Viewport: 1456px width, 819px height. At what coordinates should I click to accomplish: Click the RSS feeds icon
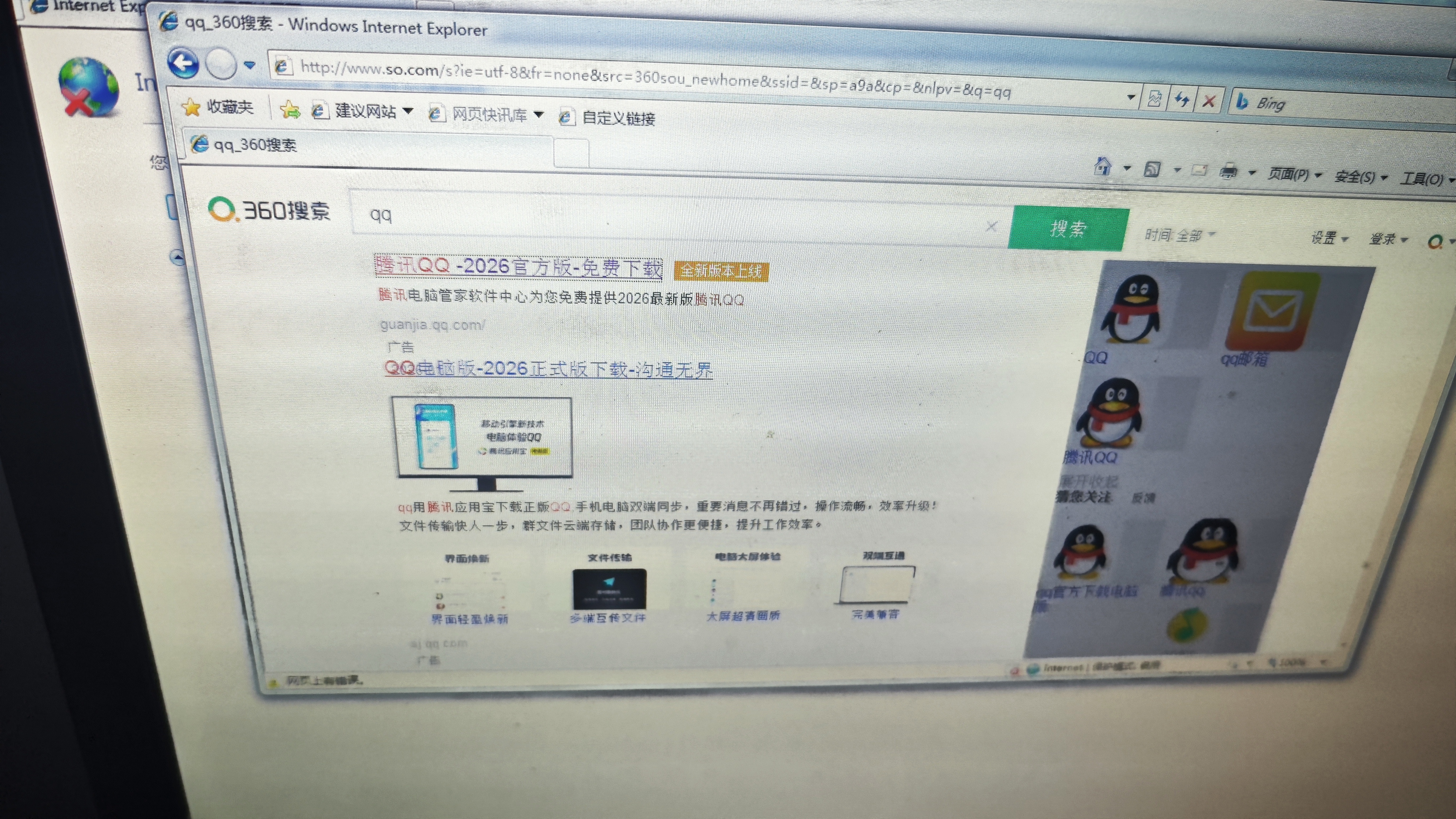click(x=1152, y=169)
